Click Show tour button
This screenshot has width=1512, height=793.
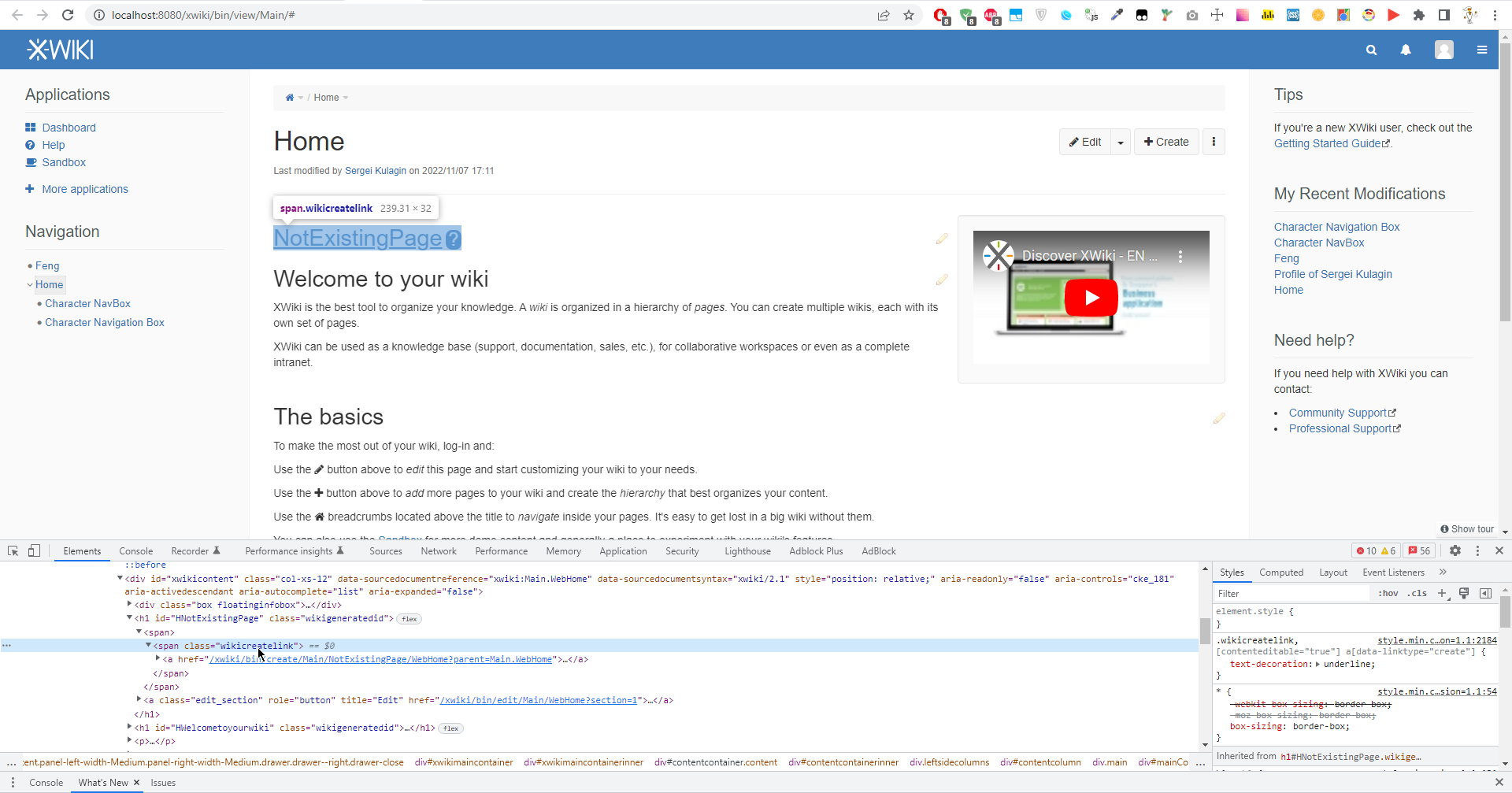click(1467, 529)
